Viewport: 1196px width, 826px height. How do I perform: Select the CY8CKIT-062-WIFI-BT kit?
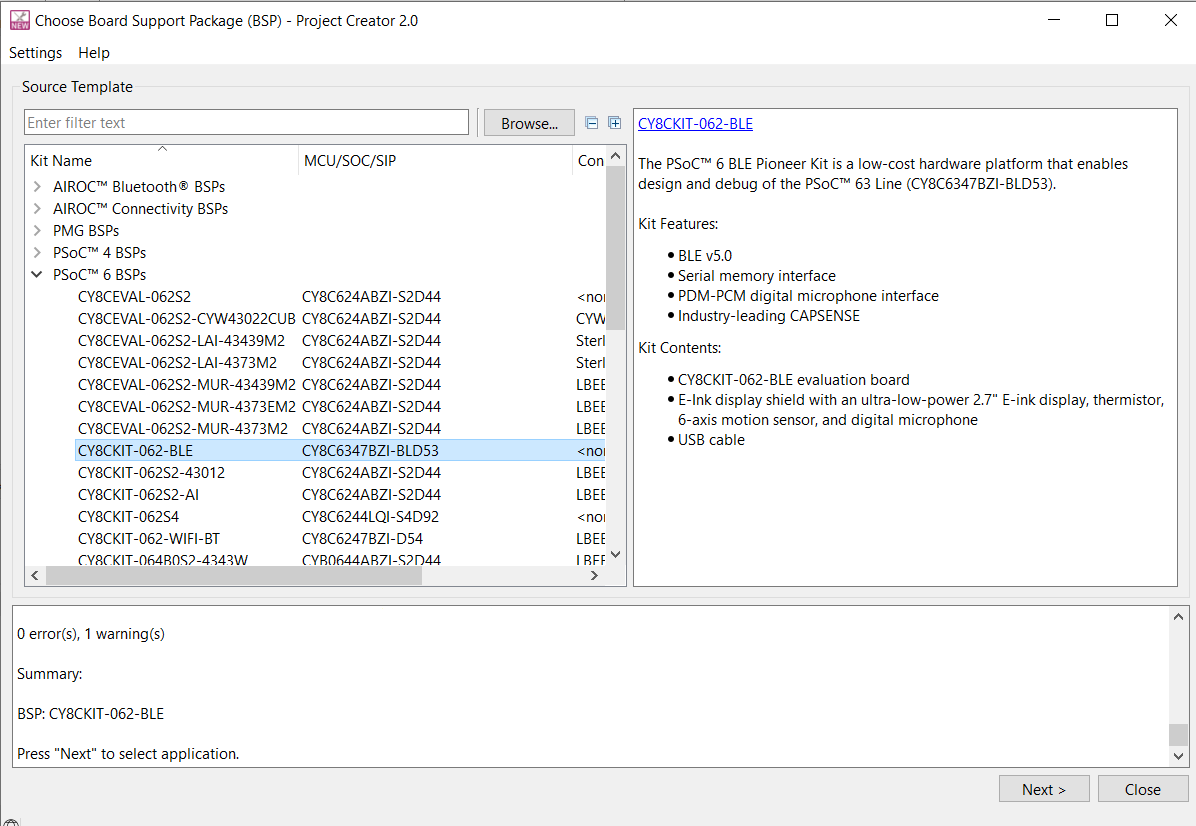click(149, 539)
